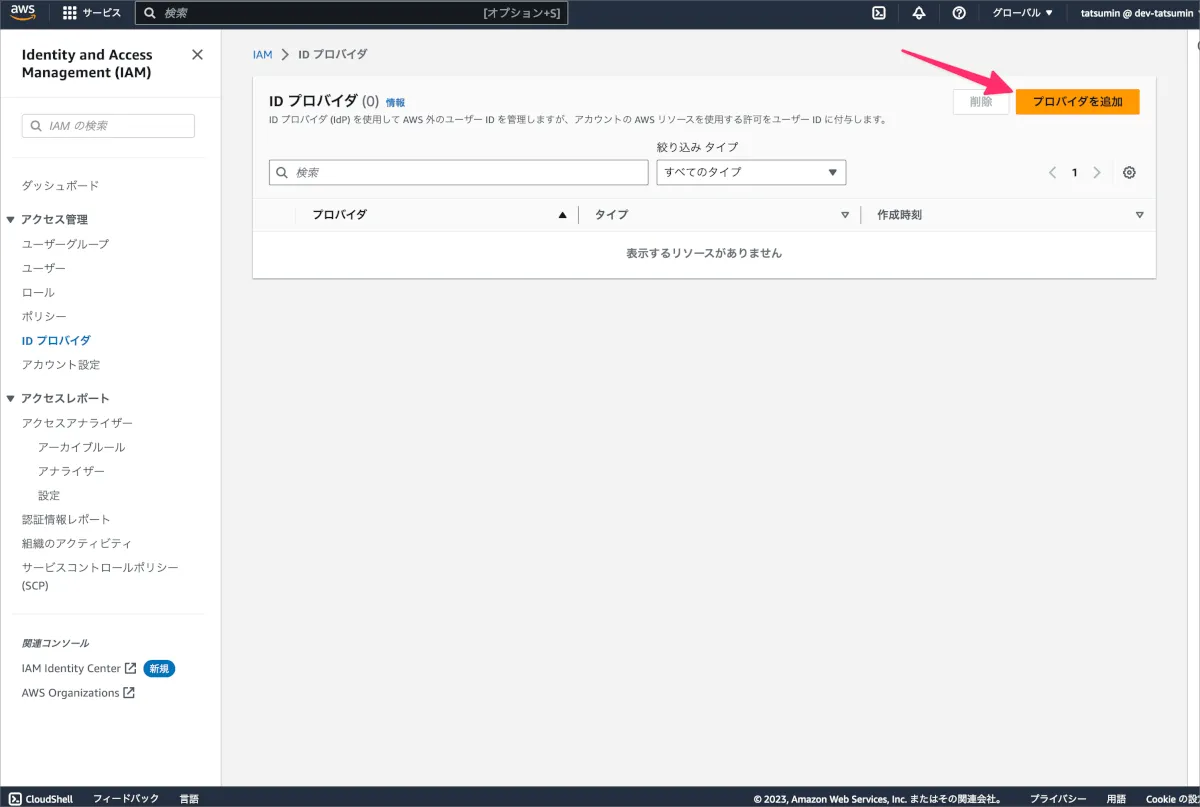
Task: Open ダッシュボード in sidebar
Action: pyautogui.click(x=60, y=186)
